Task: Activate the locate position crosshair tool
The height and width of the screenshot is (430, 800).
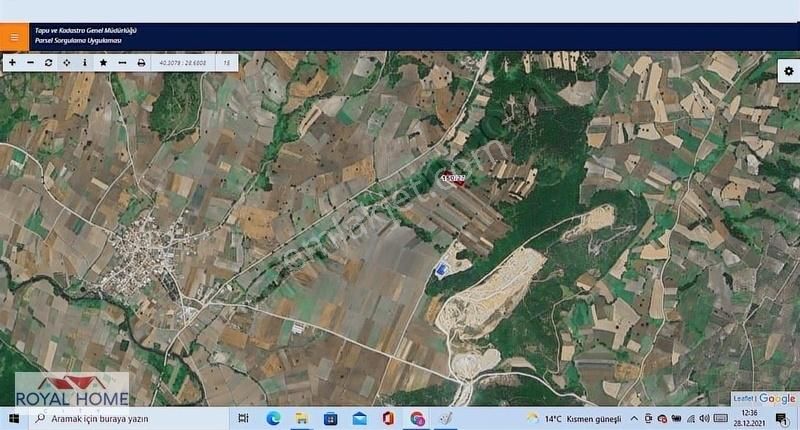Action: 66,62
